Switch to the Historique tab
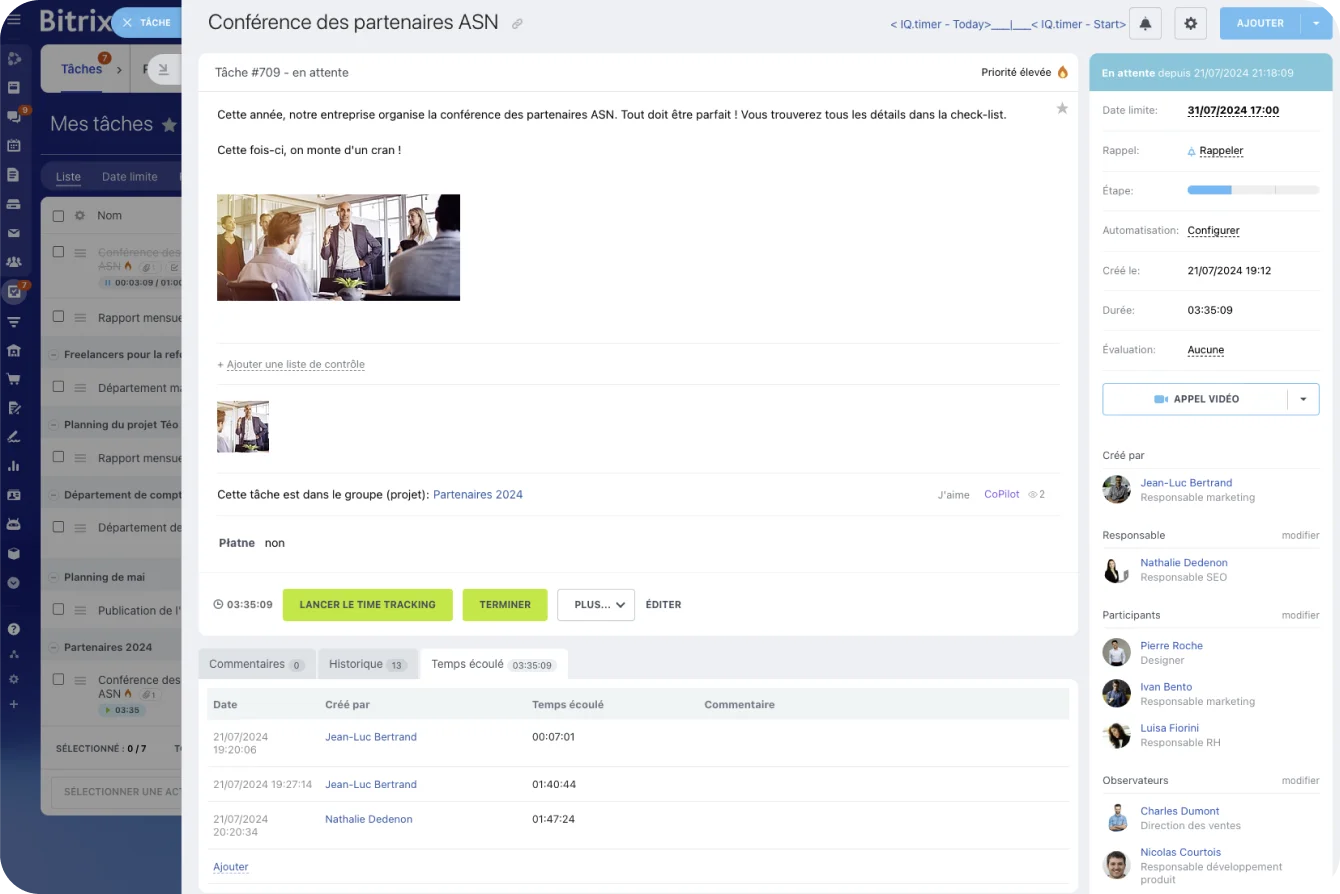The height and width of the screenshot is (894, 1340). click(x=366, y=664)
